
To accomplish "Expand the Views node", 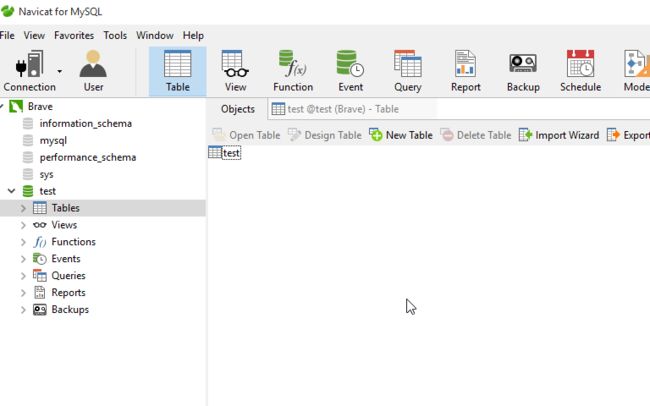I will coord(23,225).
